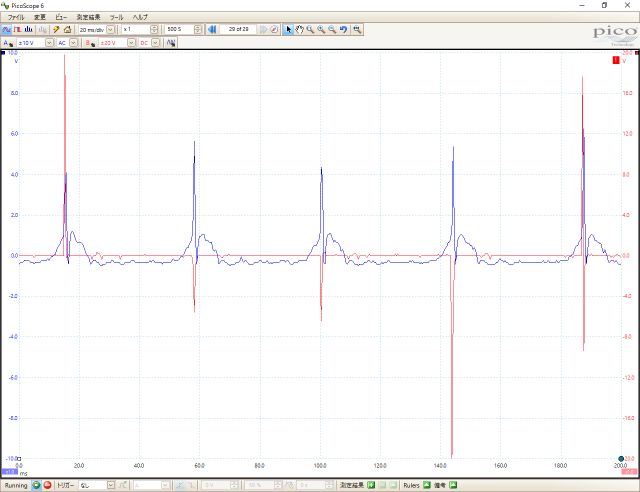This screenshot has height=492, width=640.
Task: Show Notes icon beside 備考
Action: [453, 485]
